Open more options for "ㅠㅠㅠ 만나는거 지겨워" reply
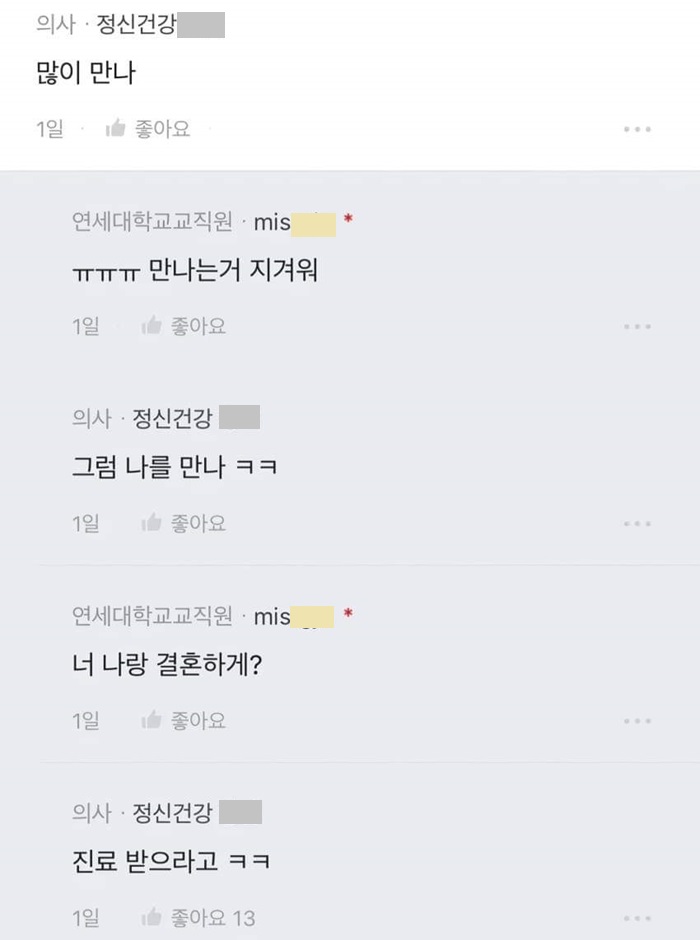Screen dimensions: 700x940 (x=637, y=327)
